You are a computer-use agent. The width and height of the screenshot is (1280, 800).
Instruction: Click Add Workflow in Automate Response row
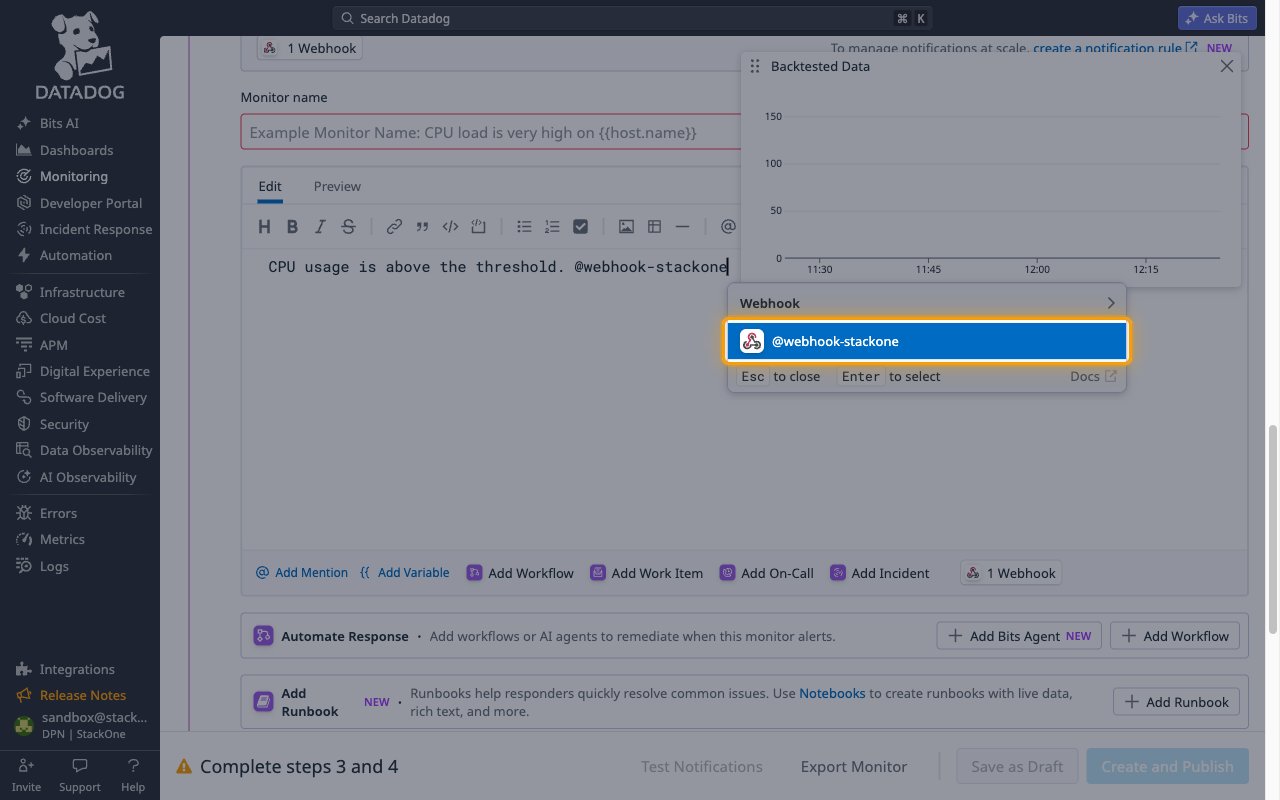(1175, 636)
